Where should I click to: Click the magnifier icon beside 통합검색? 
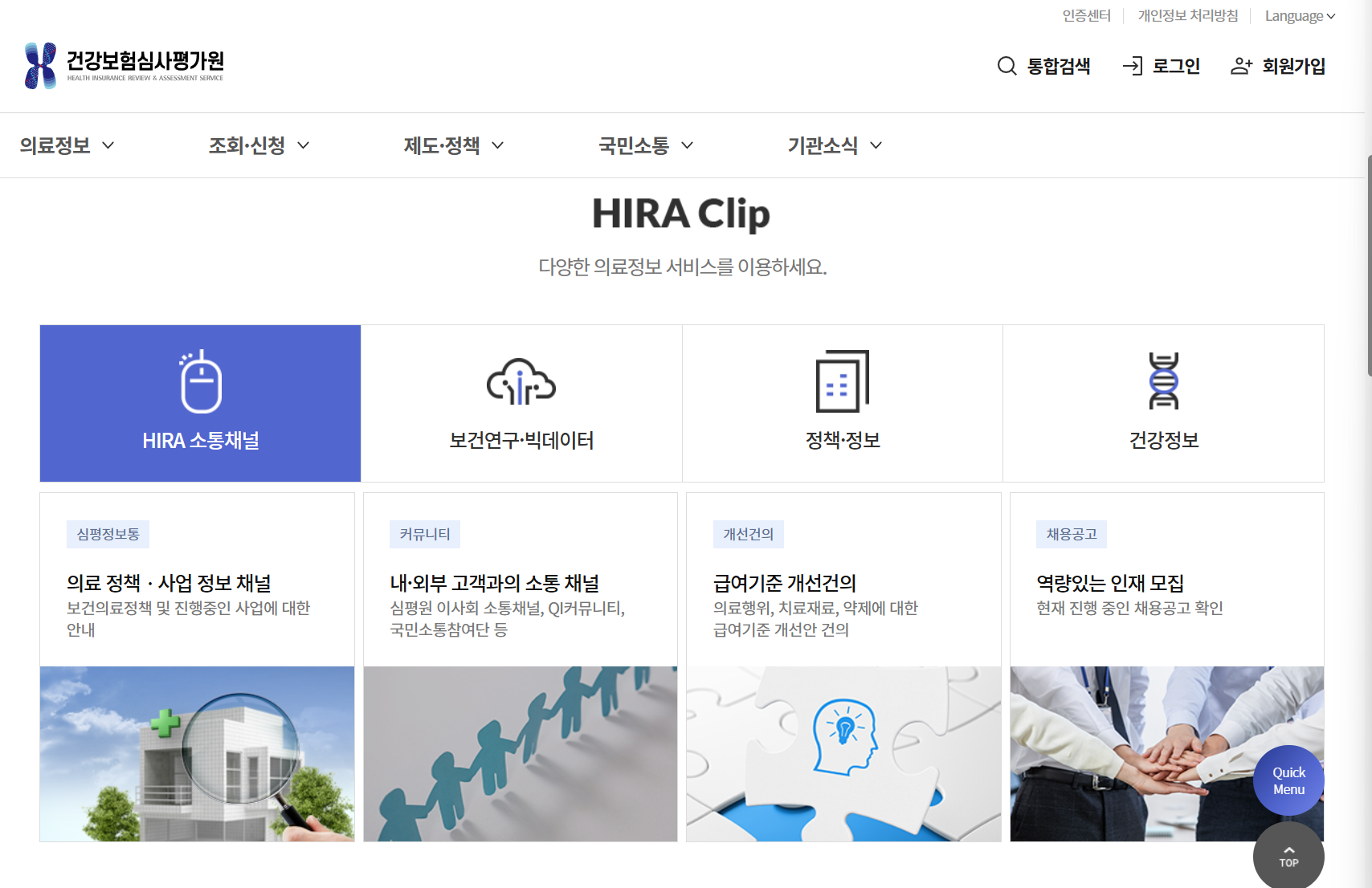pos(1007,66)
